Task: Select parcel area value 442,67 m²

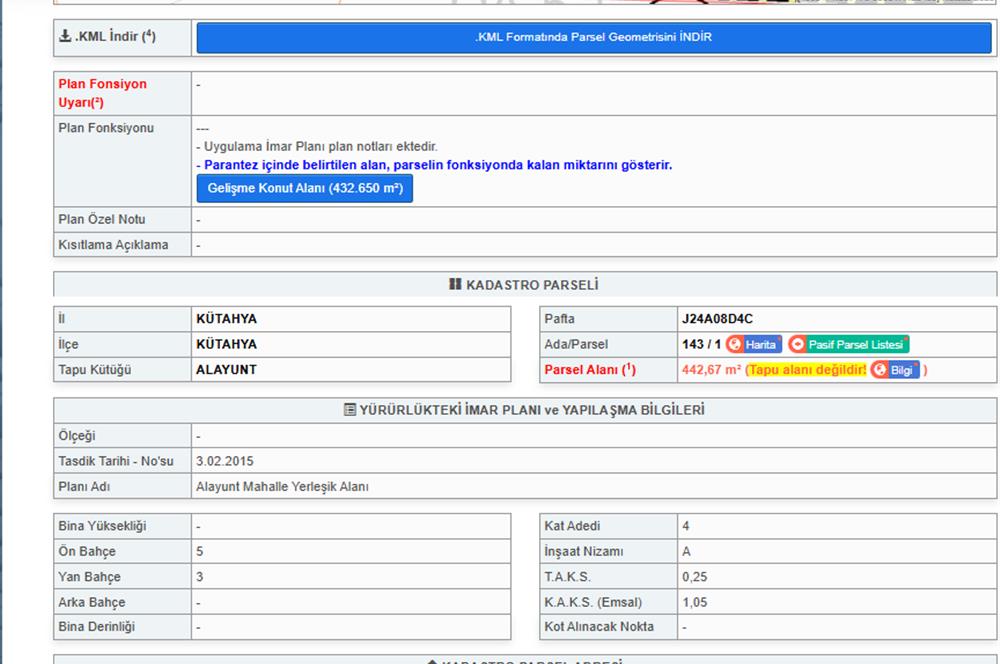Action: click(711, 370)
